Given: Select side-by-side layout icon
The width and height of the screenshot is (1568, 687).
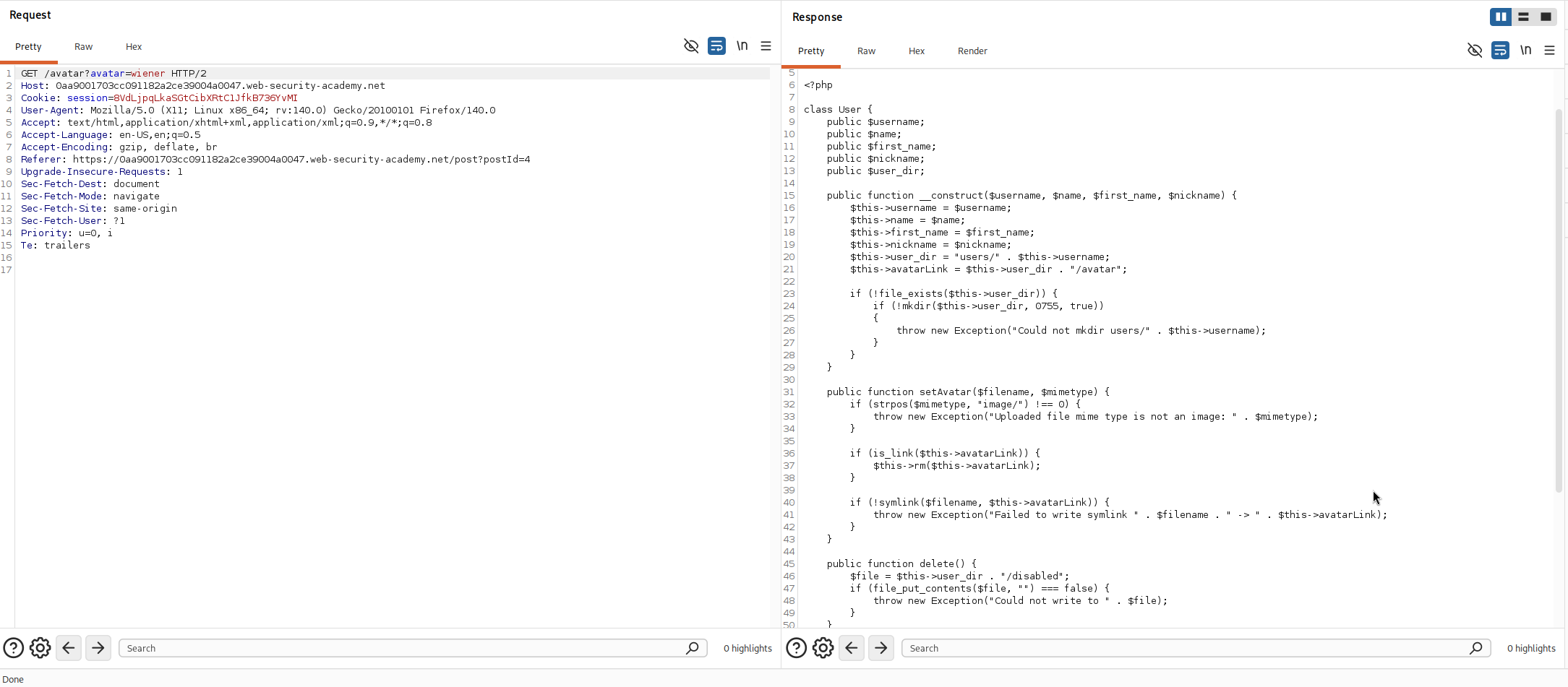Looking at the screenshot, I should tap(1501, 17).
